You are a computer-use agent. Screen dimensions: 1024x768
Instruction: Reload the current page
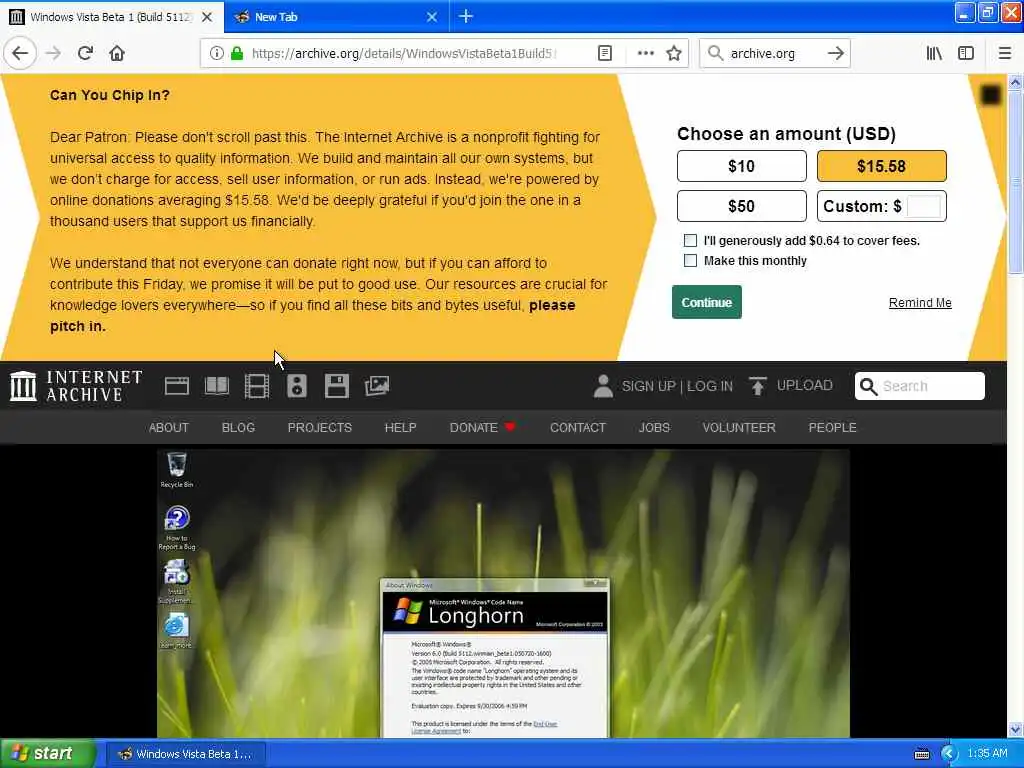pyautogui.click(x=85, y=54)
